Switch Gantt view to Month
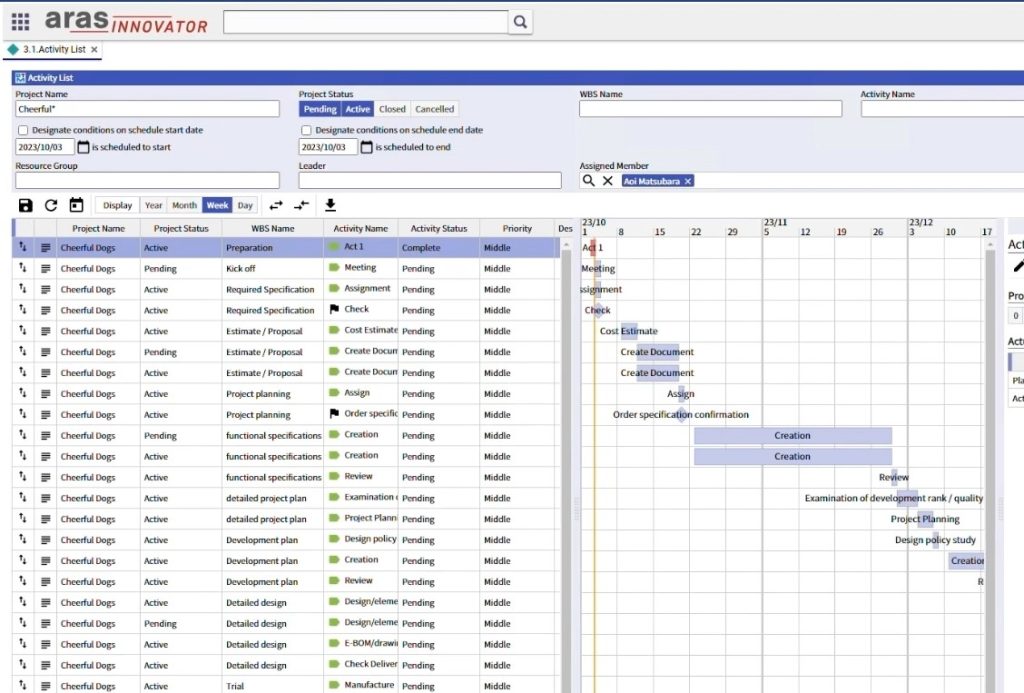1024x693 pixels. click(x=184, y=205)
